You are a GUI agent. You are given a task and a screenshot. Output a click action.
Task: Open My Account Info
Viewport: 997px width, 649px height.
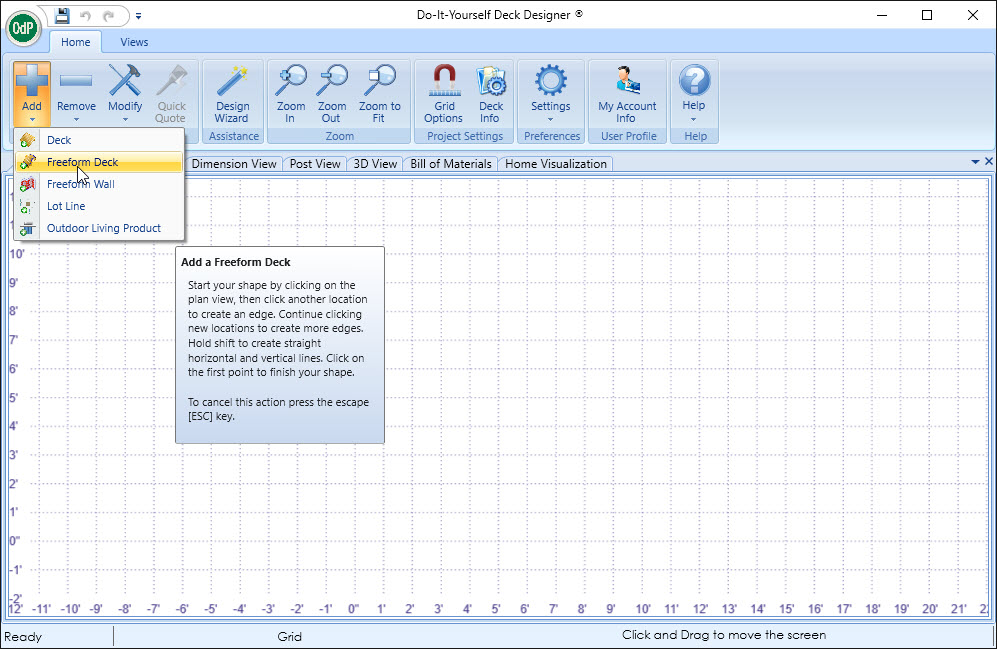point(627,94)
